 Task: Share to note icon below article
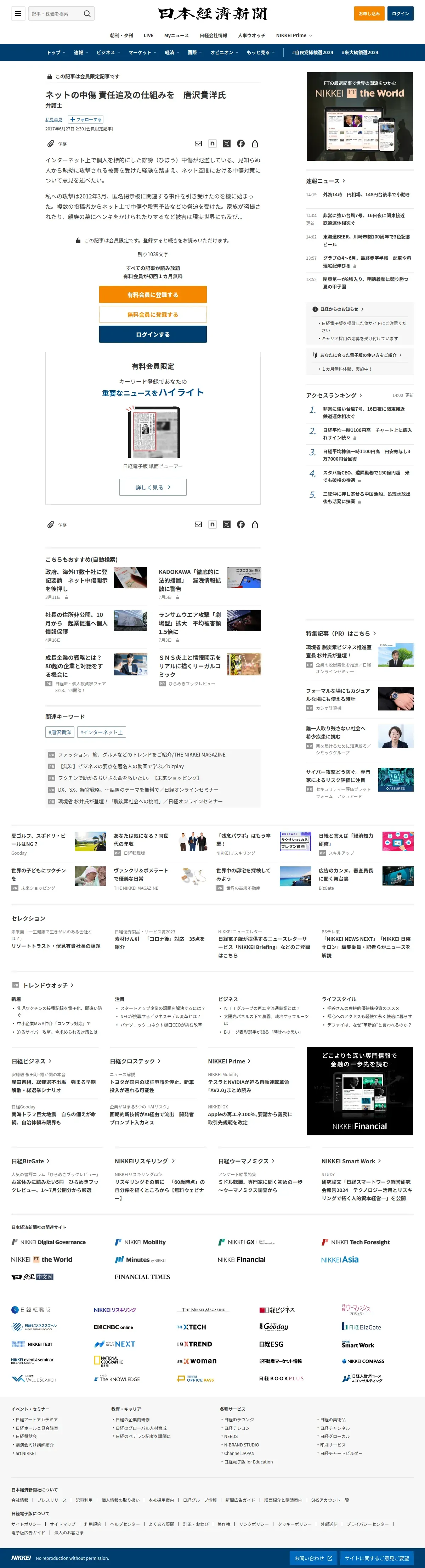(x=212, y=524)
